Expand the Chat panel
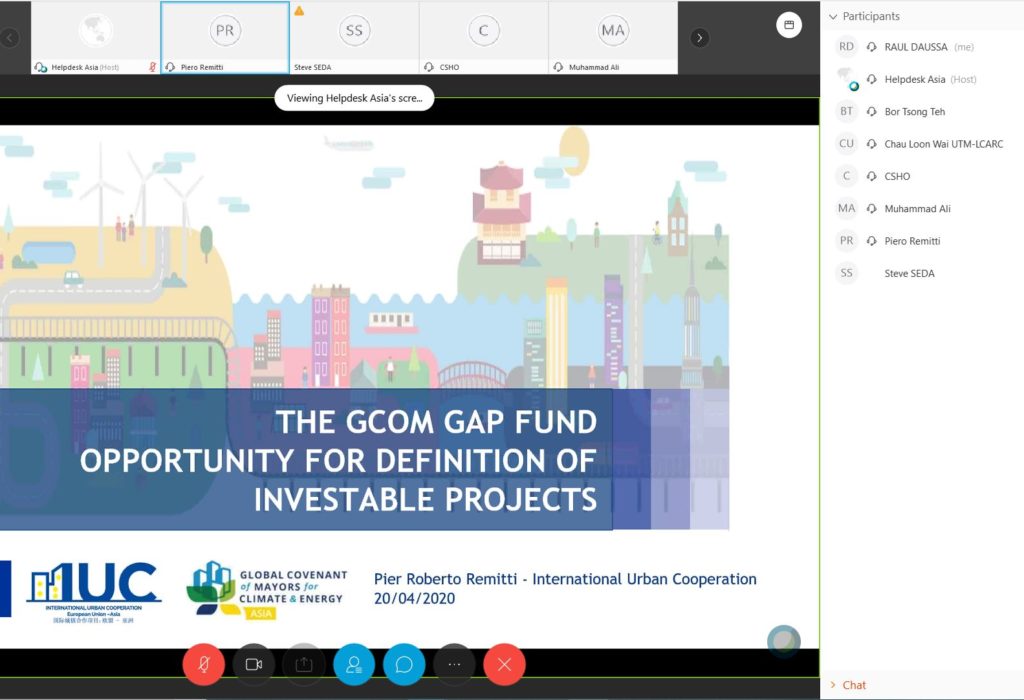Viewport: 1024px width, 700px height. tap(853, 685)
